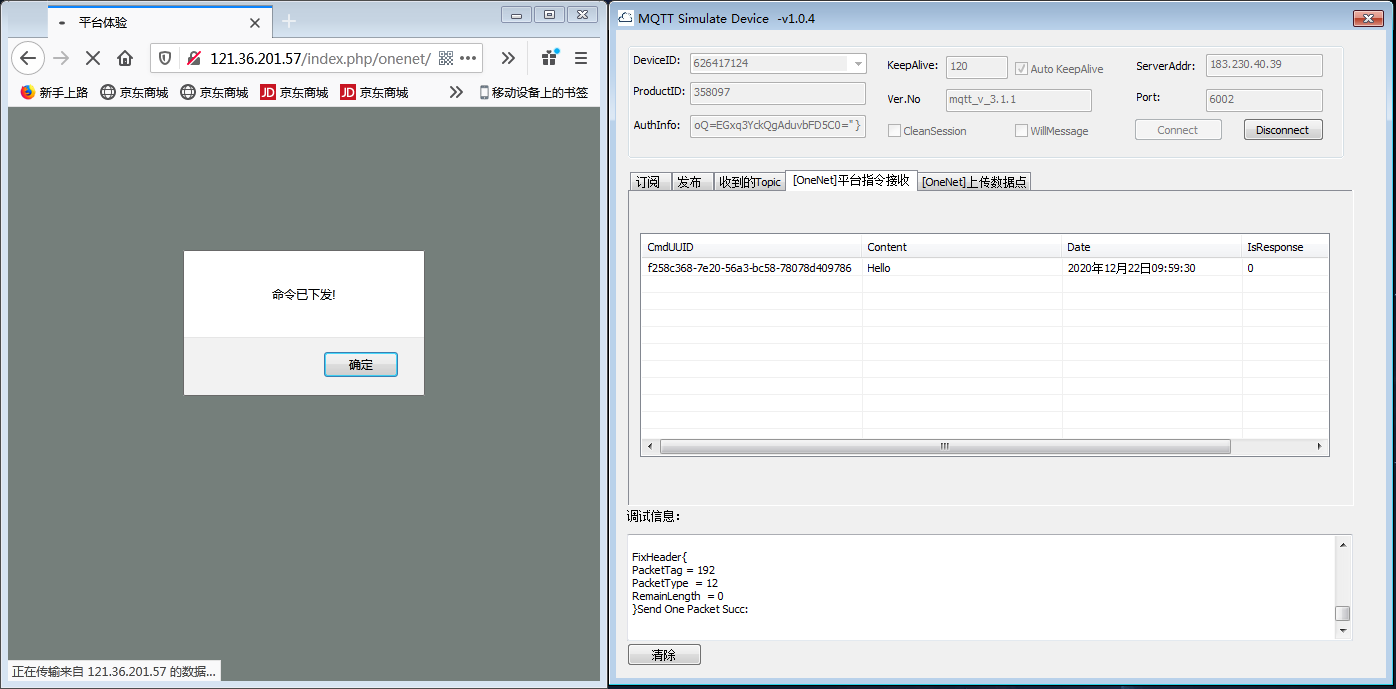The height and width of the screenshot is (689, 1396).
Task: Switch to the 订阅 tab
Action: (648, 182)
